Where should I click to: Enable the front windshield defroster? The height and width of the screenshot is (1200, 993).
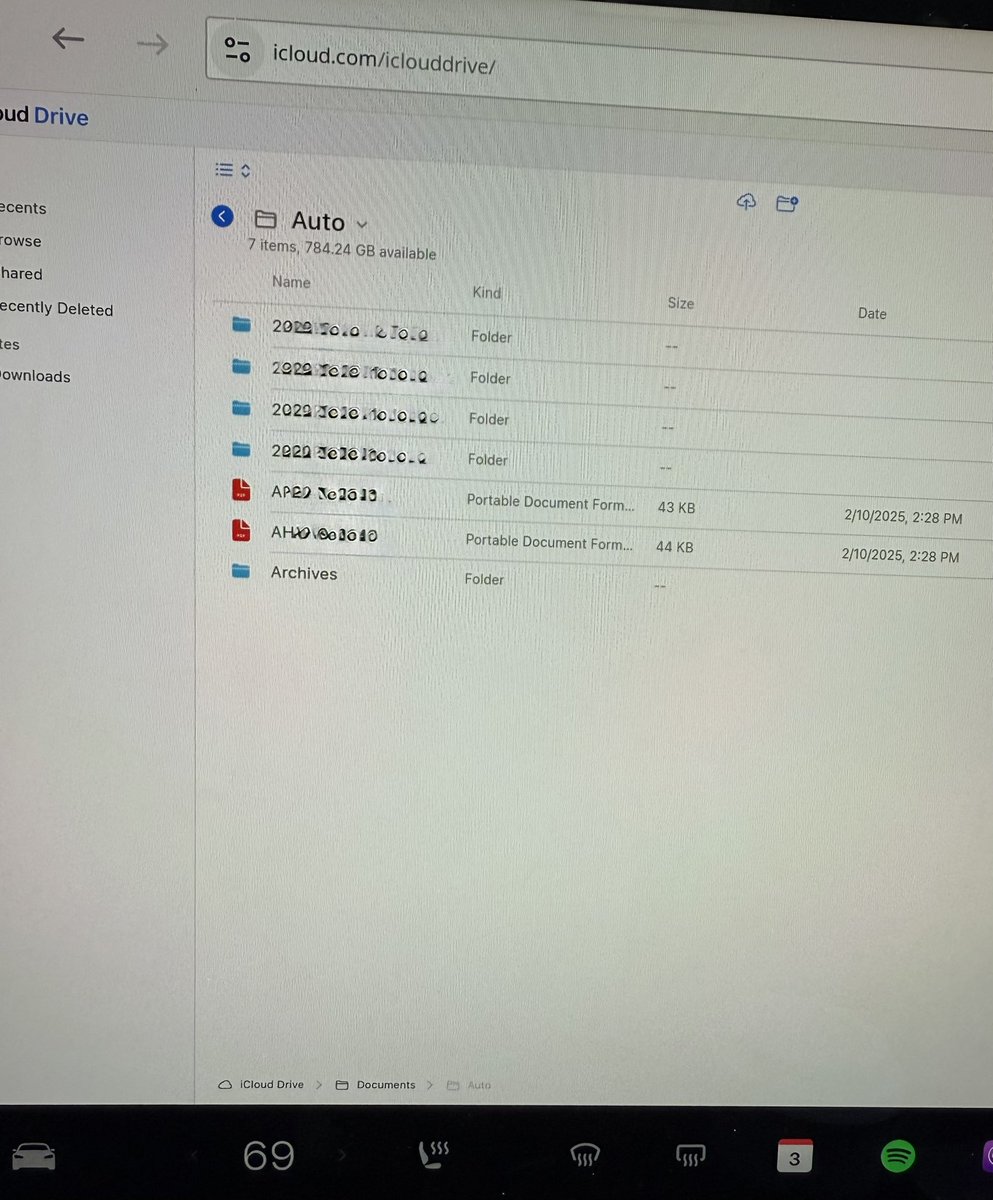(584, 1156)
